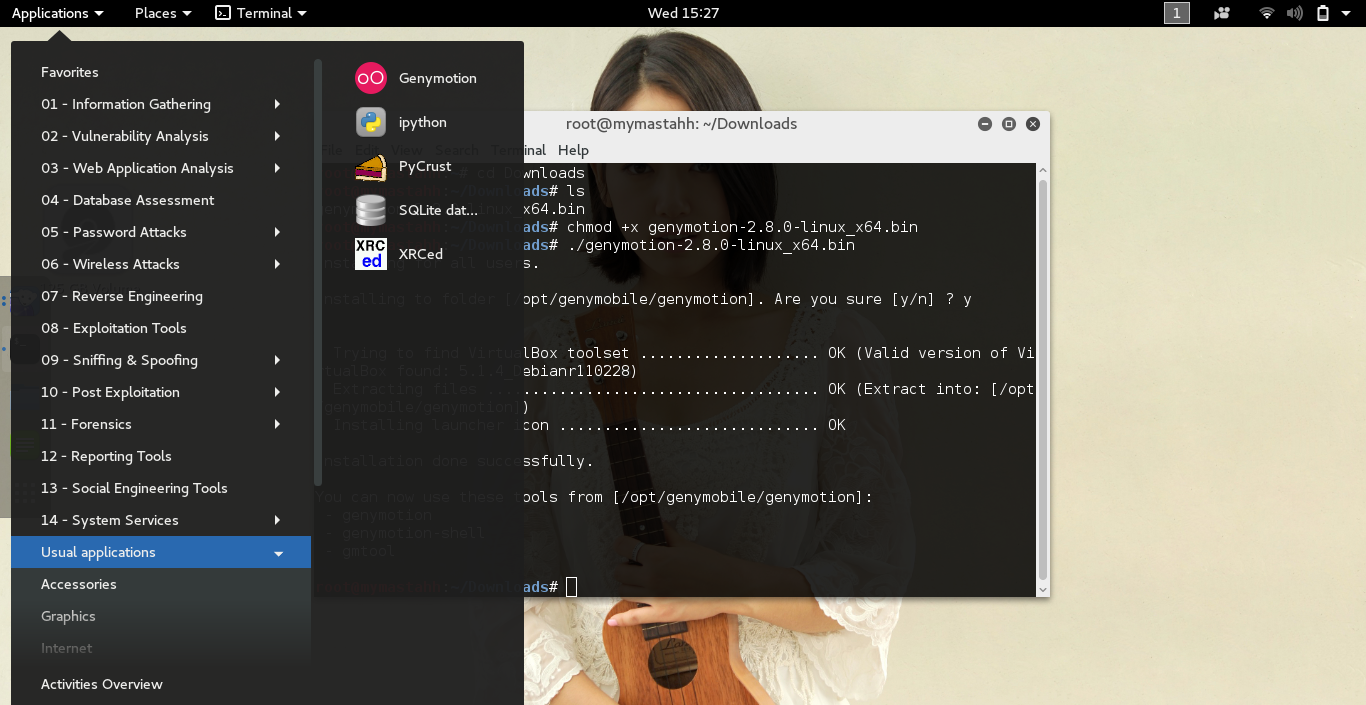Launch Genymotion from the app list

click(417, 78)
